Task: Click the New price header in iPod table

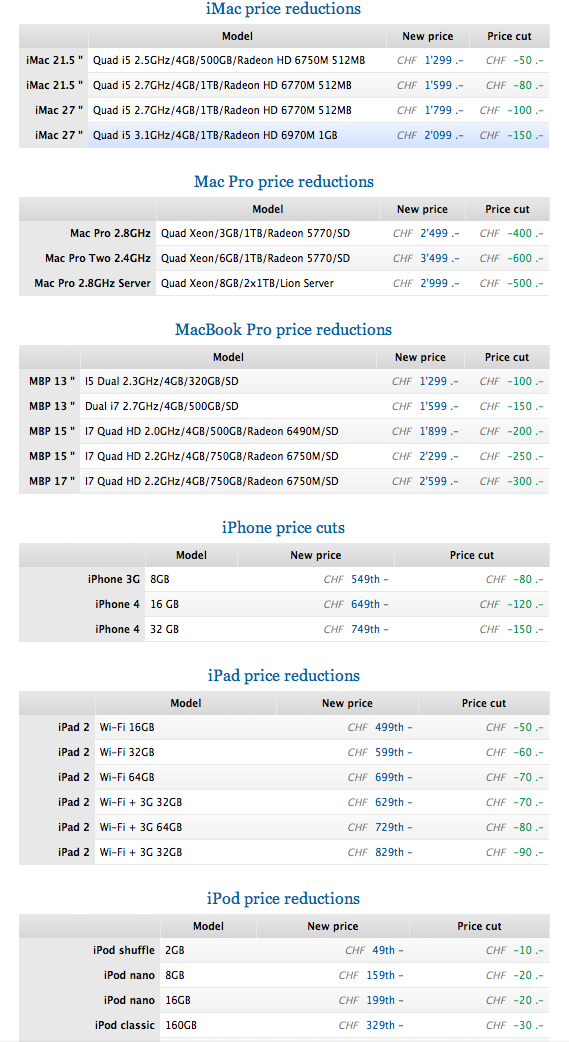Action: point(332,926)
